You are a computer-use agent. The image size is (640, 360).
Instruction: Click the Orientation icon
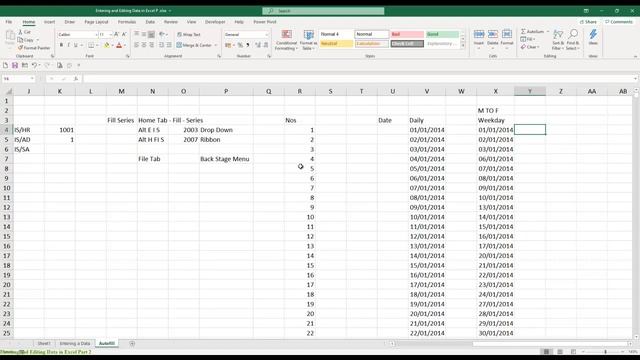(x=162, y=34)
